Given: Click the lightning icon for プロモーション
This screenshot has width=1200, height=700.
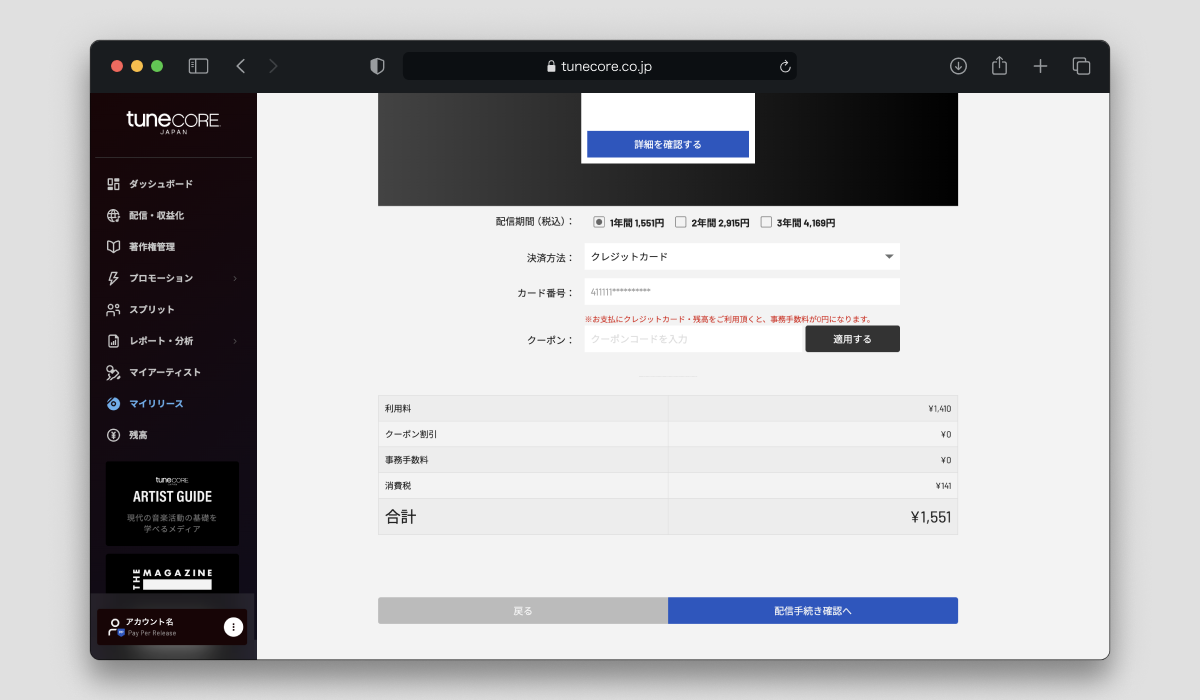Looking at the screenshot, I should coord(113,278).
